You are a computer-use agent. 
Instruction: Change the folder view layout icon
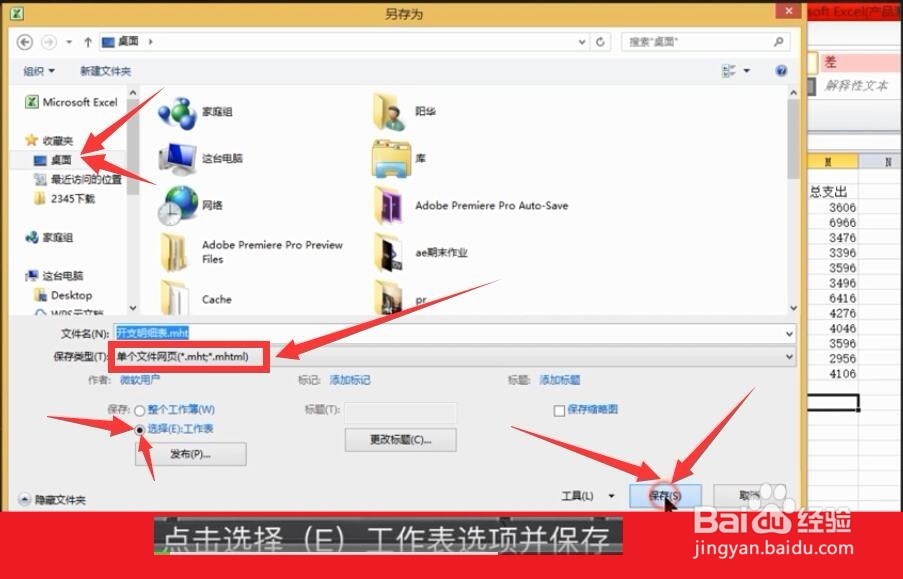click(x=729, y=71)
